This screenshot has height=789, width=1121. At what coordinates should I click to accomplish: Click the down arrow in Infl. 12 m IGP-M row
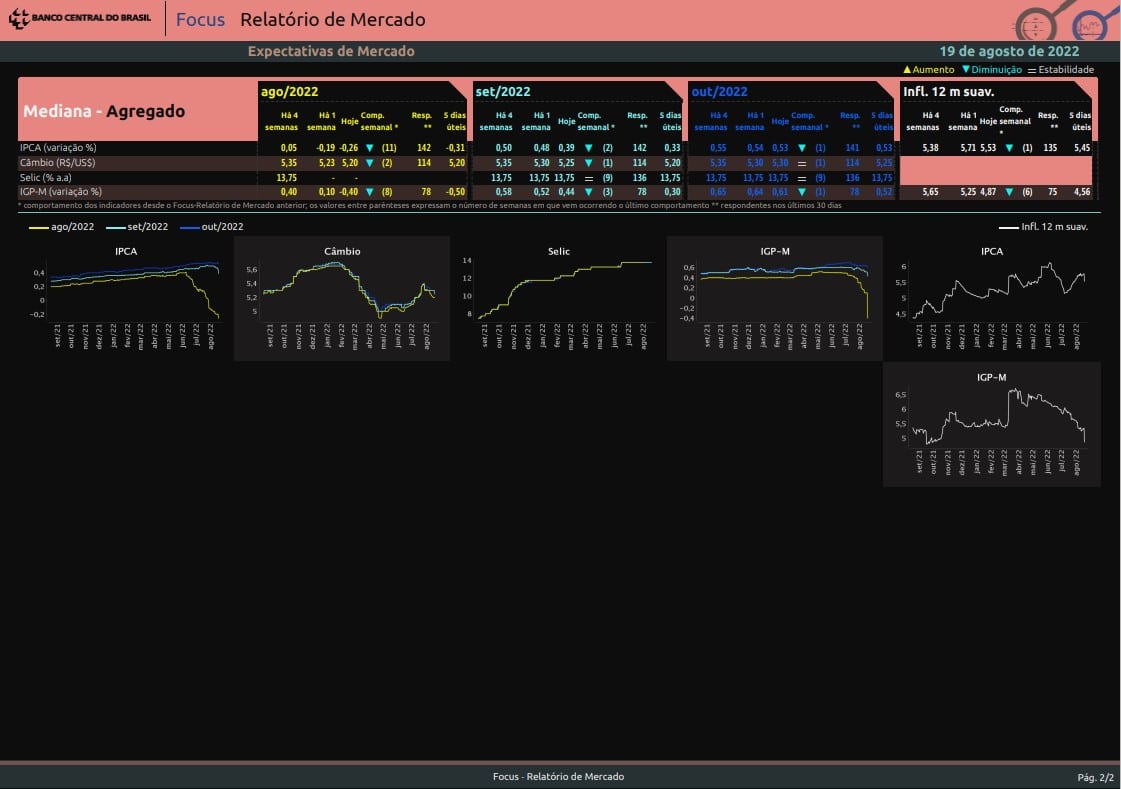1010,192
